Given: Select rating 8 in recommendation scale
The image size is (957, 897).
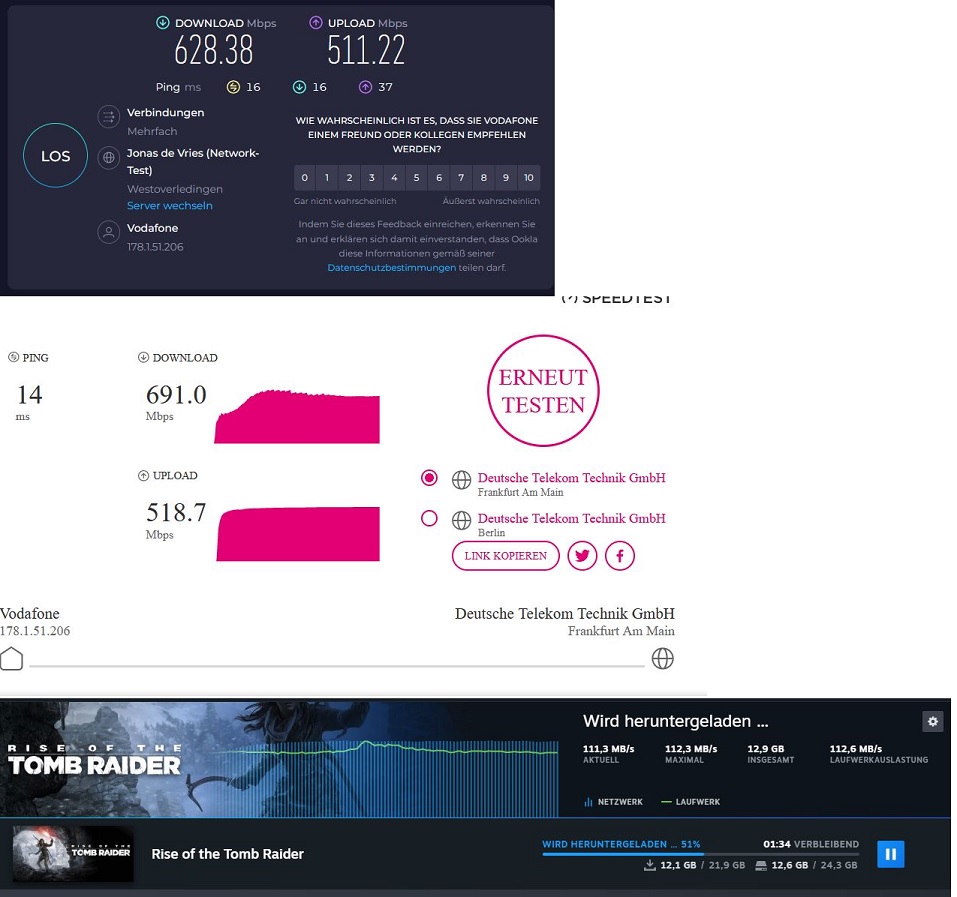Looking at the screenshot, I should (x=483, y=178).
